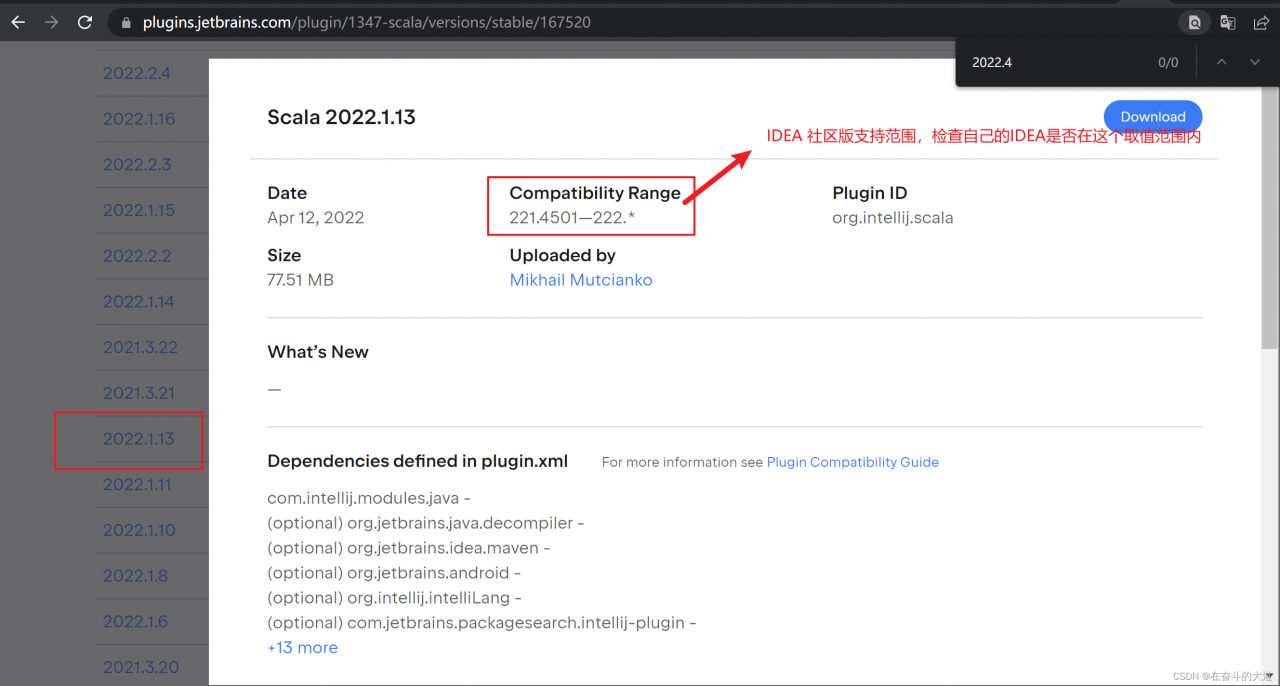Open the Google Translate icon

tap(1228, 22)
